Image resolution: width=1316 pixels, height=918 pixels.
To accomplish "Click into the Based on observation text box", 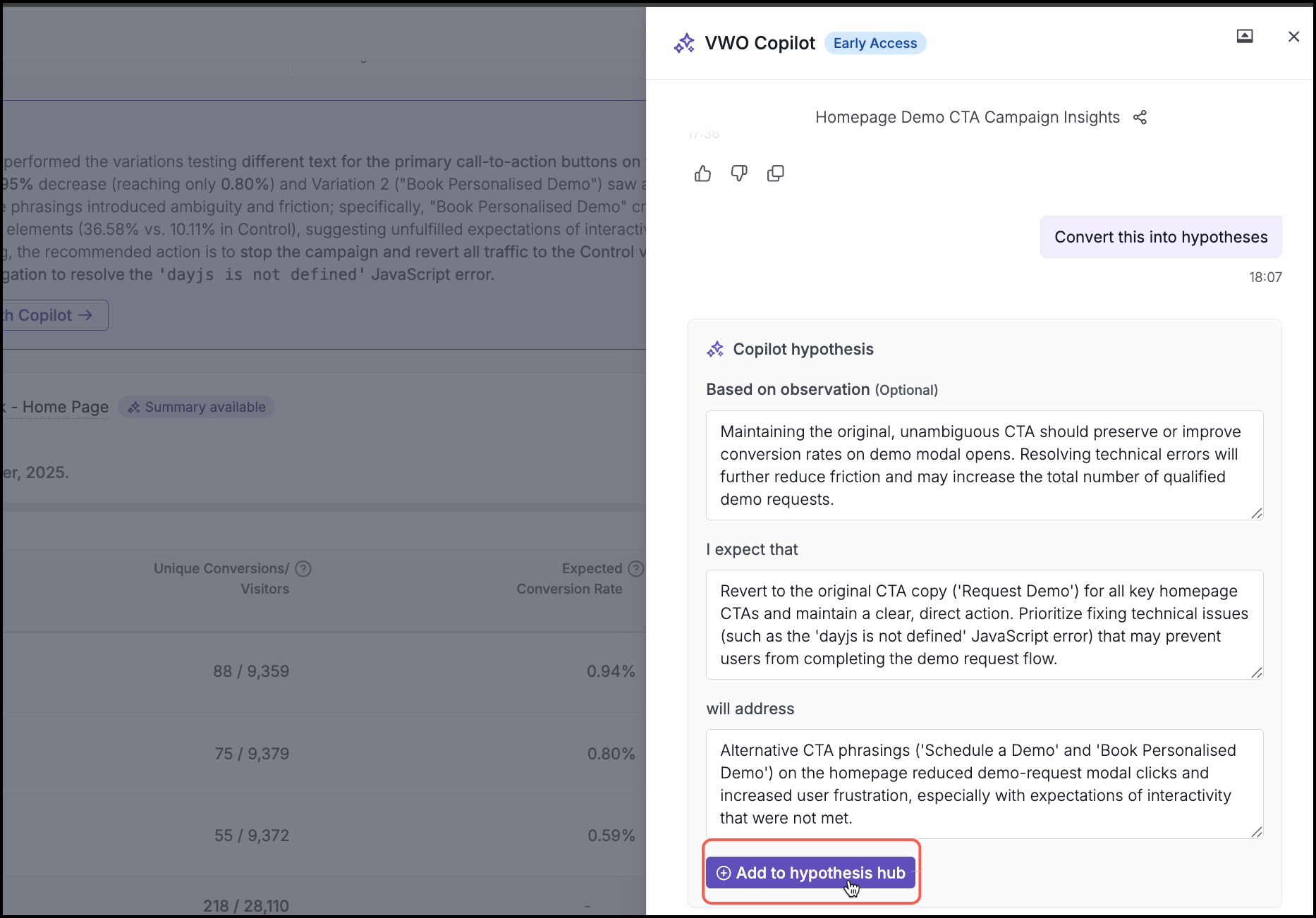I will pos(984,465).
